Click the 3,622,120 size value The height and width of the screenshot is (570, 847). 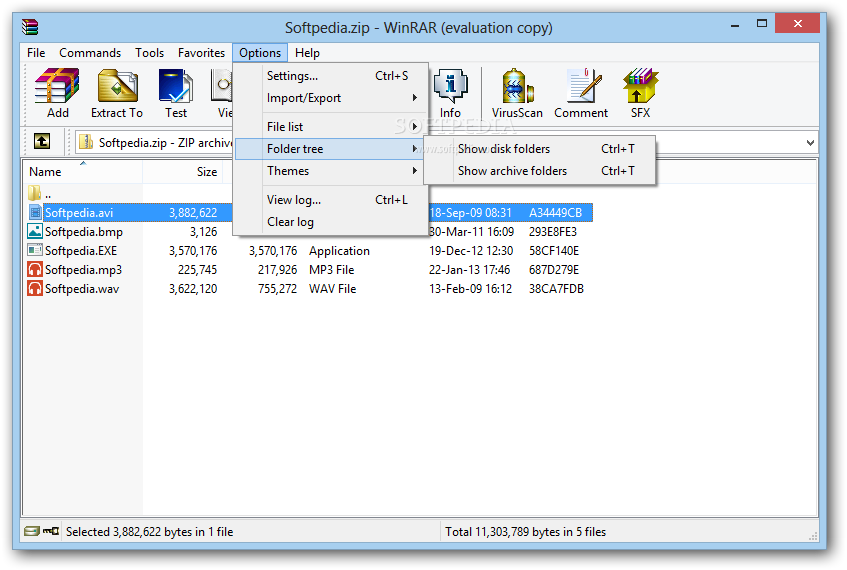click(x=193, y=289)
